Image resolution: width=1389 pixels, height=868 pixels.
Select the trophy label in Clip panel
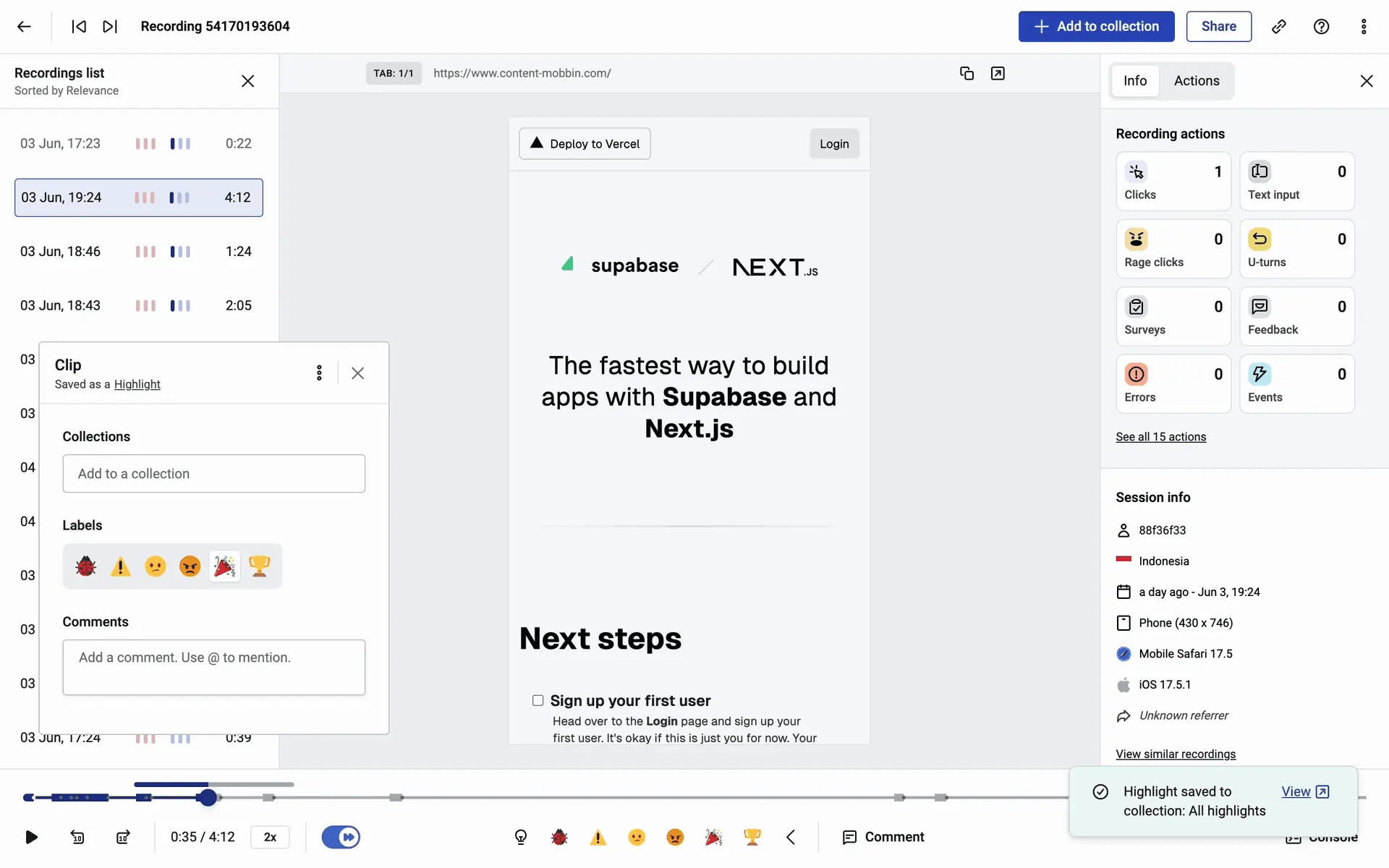(259, 566)
